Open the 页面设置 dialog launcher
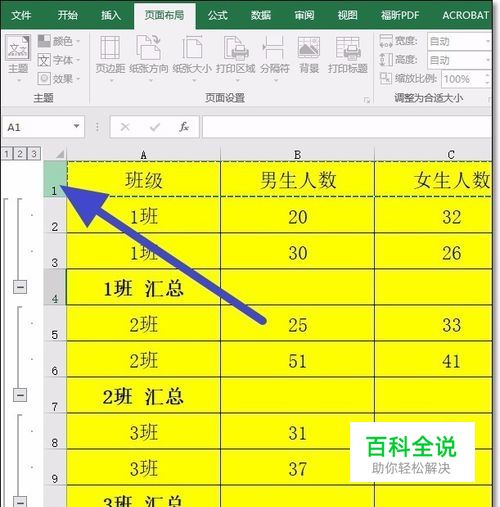Viewport: 500px width, 507px height. (x=367, y=100)
